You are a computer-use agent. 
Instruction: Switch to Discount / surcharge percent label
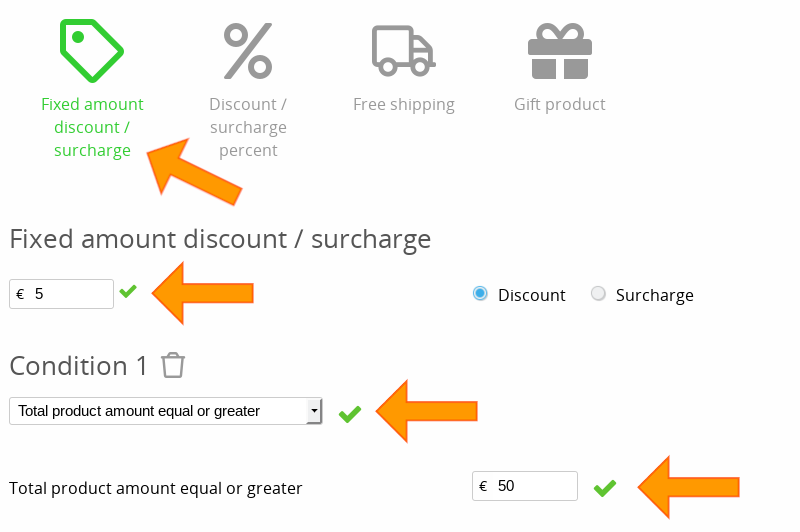(x=248, y=127)
